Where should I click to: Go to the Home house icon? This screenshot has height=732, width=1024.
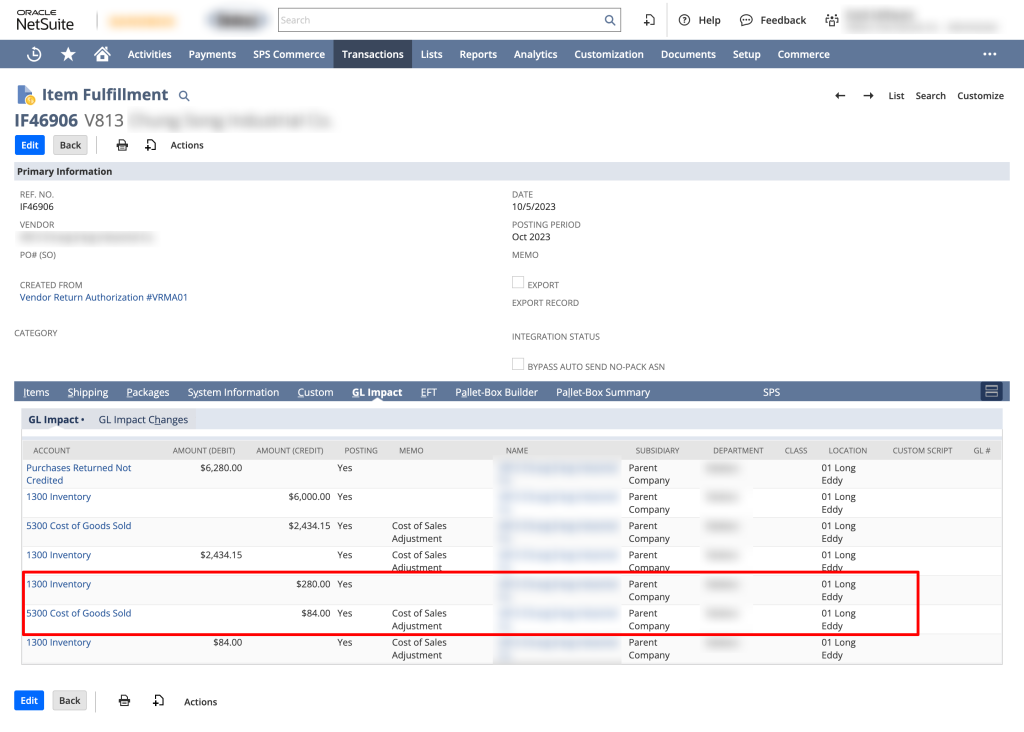(102, 54)
